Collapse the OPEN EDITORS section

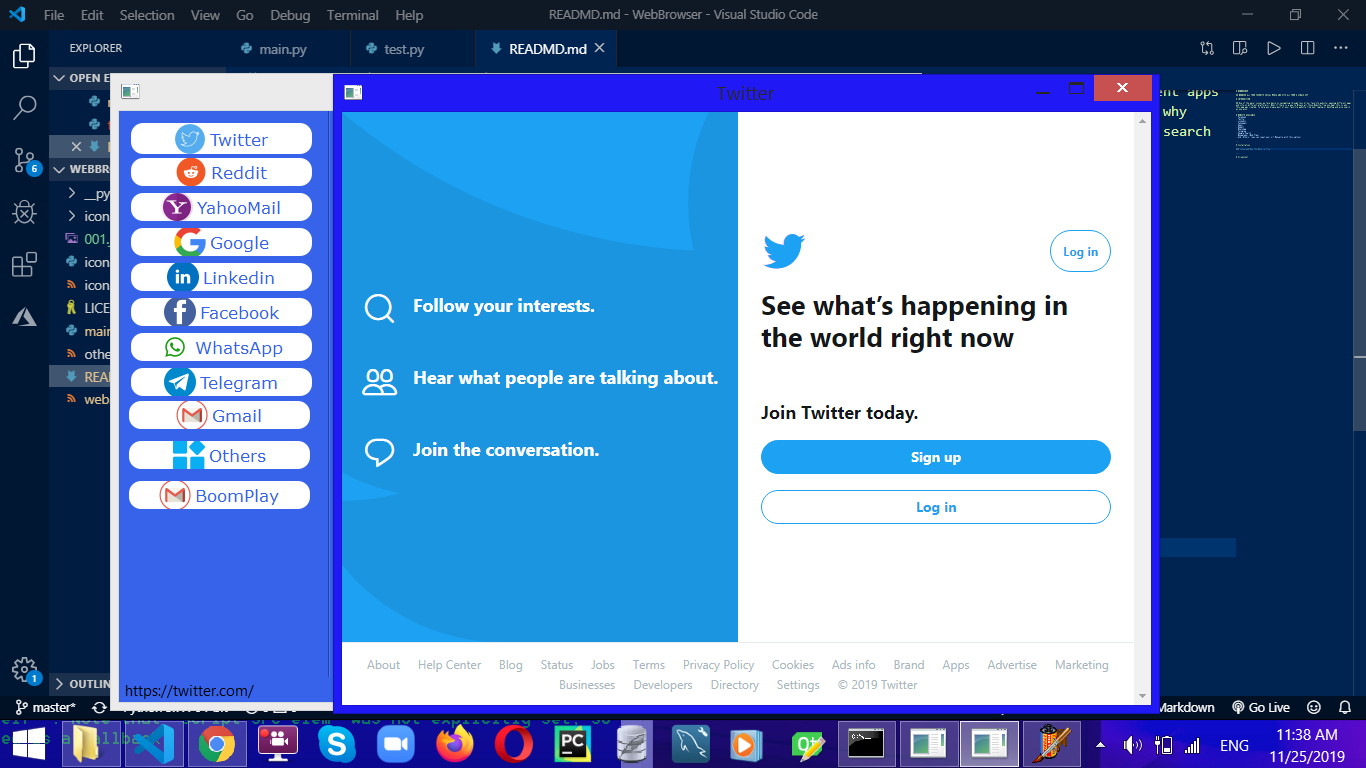coord(80,78)
